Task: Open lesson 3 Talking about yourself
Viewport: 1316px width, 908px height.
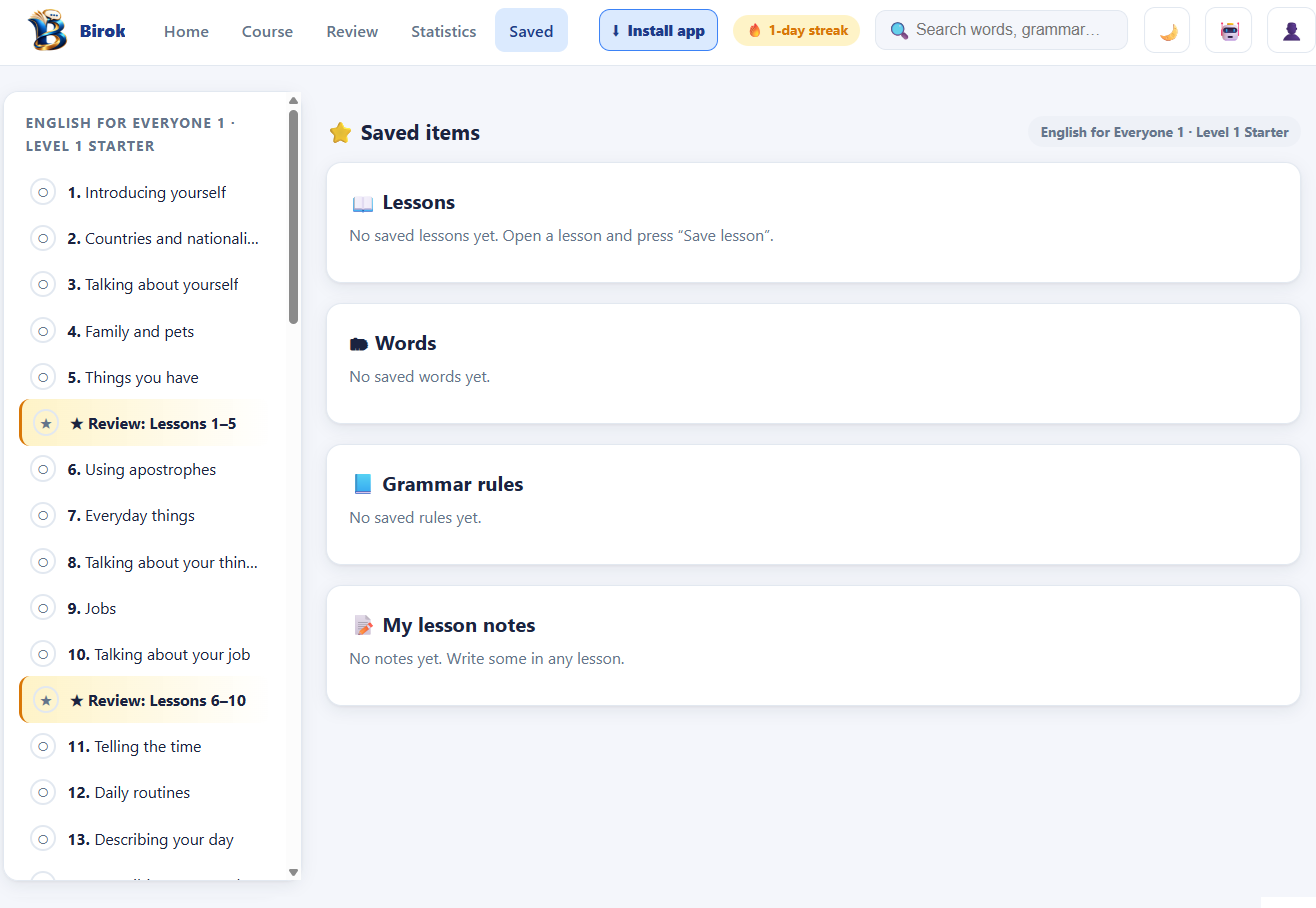Action: [153, 284]
